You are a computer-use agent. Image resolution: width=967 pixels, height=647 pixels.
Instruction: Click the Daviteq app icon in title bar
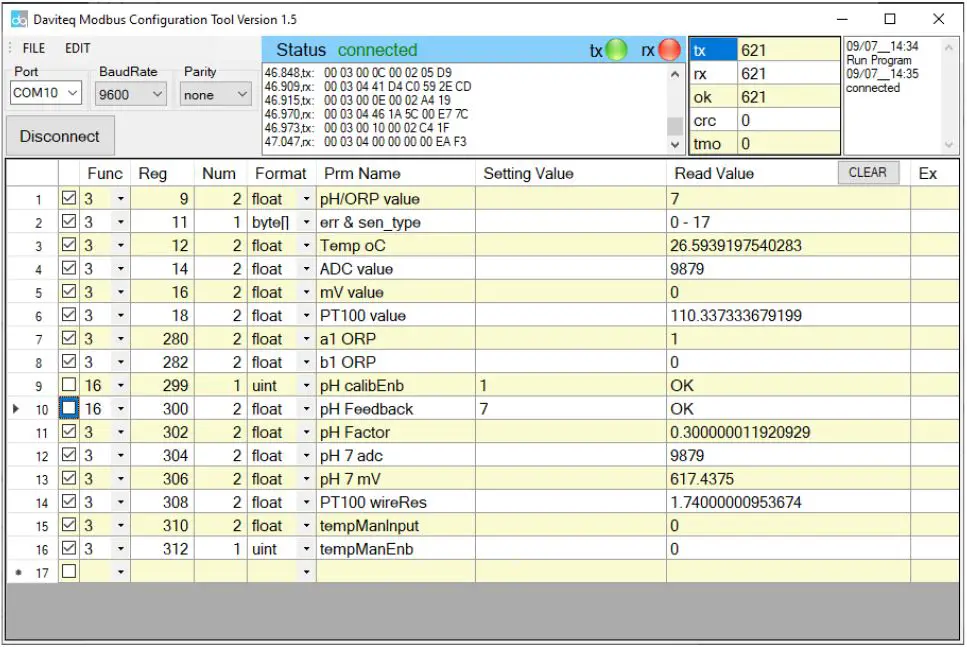tap(19, 19)
